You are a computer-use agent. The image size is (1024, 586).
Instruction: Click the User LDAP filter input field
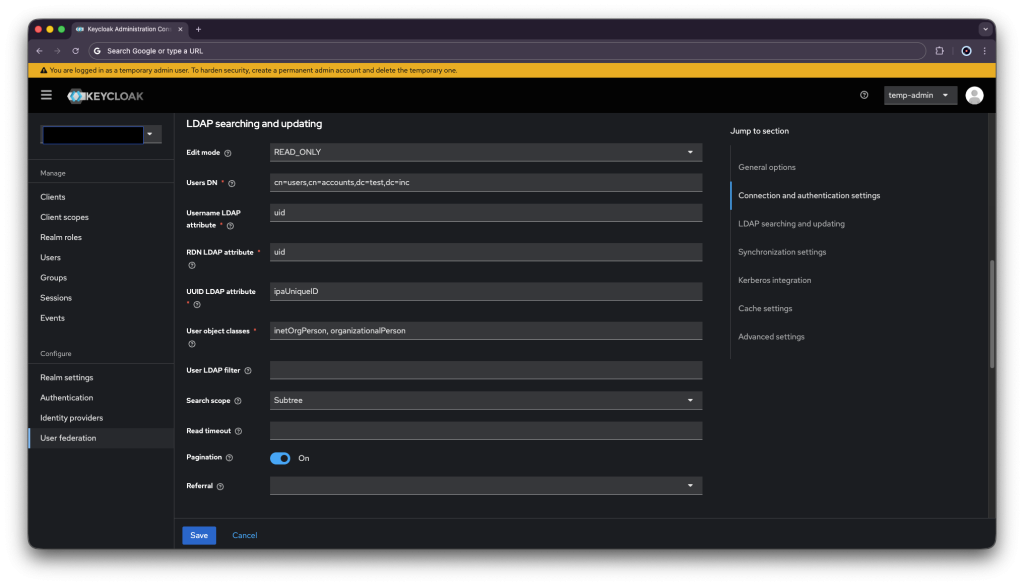click(485, 371)
